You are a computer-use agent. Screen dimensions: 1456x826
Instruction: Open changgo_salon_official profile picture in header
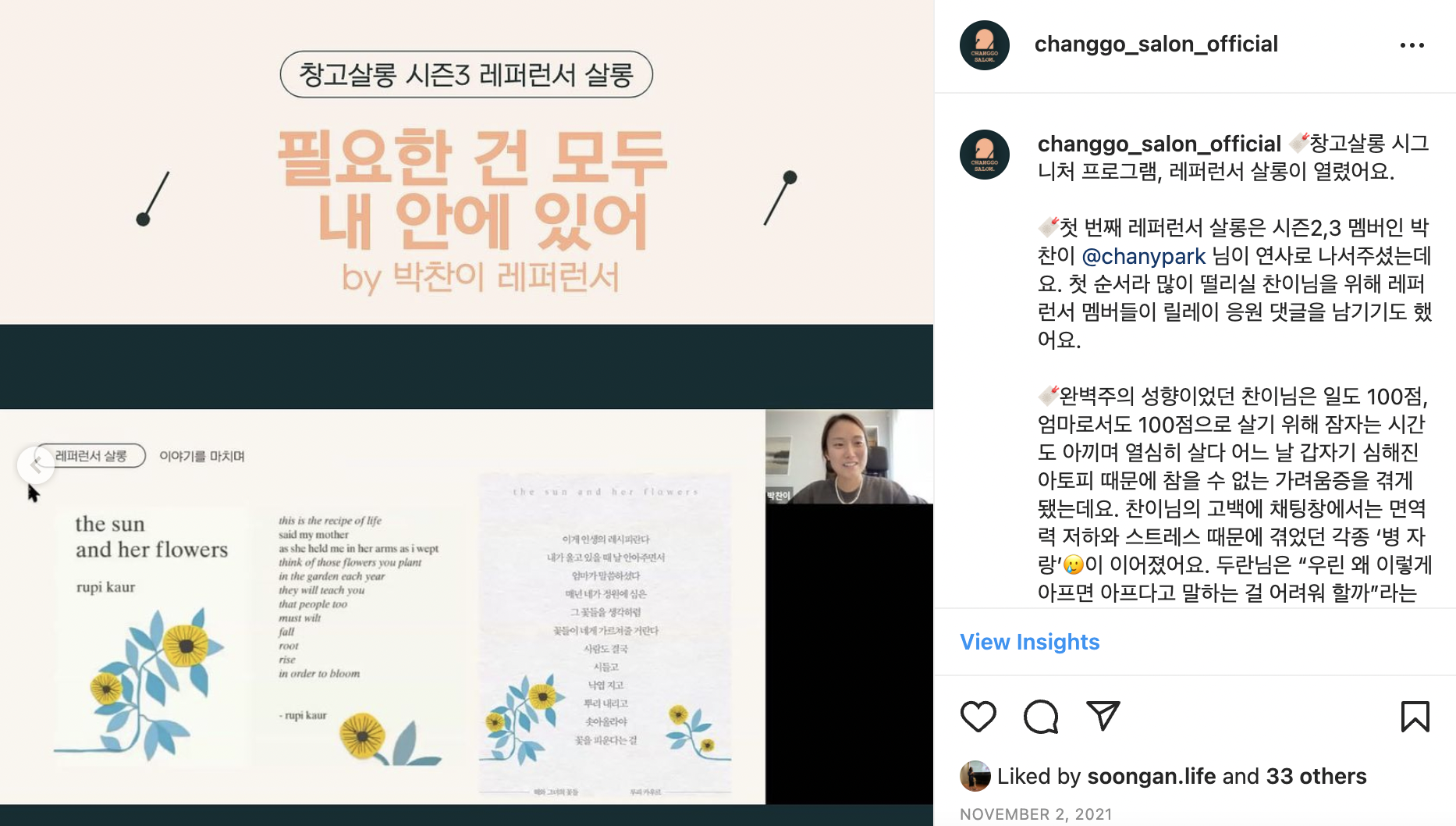(x=984, y=45)
